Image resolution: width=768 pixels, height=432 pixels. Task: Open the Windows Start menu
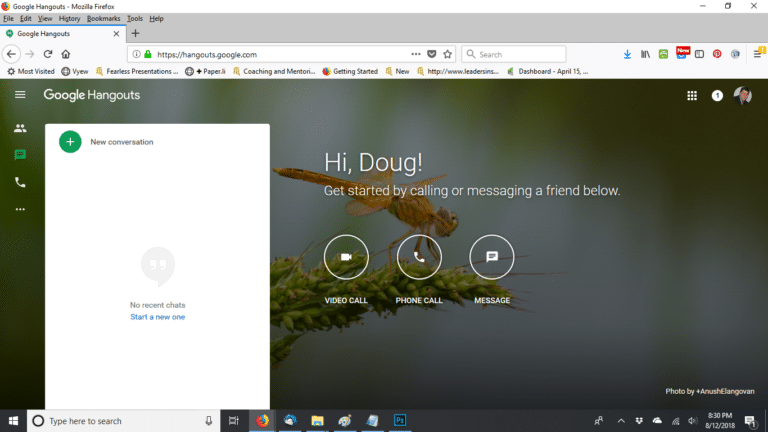click(13, 421)
